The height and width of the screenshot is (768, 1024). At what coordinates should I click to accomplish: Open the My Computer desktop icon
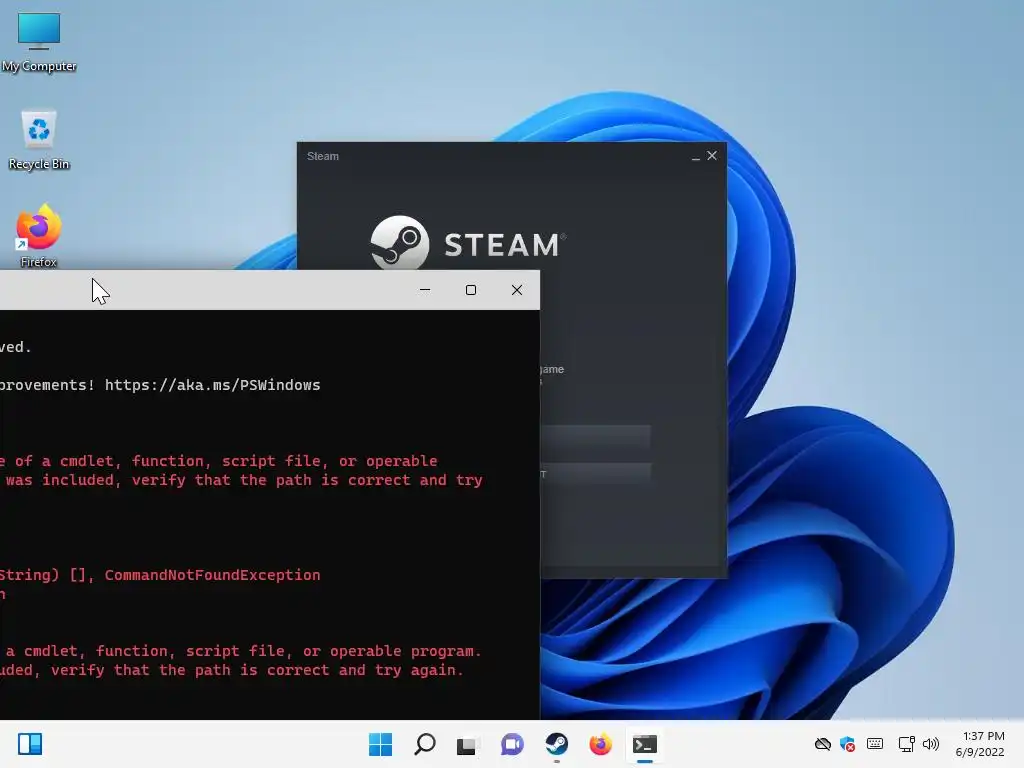point(39,41)
